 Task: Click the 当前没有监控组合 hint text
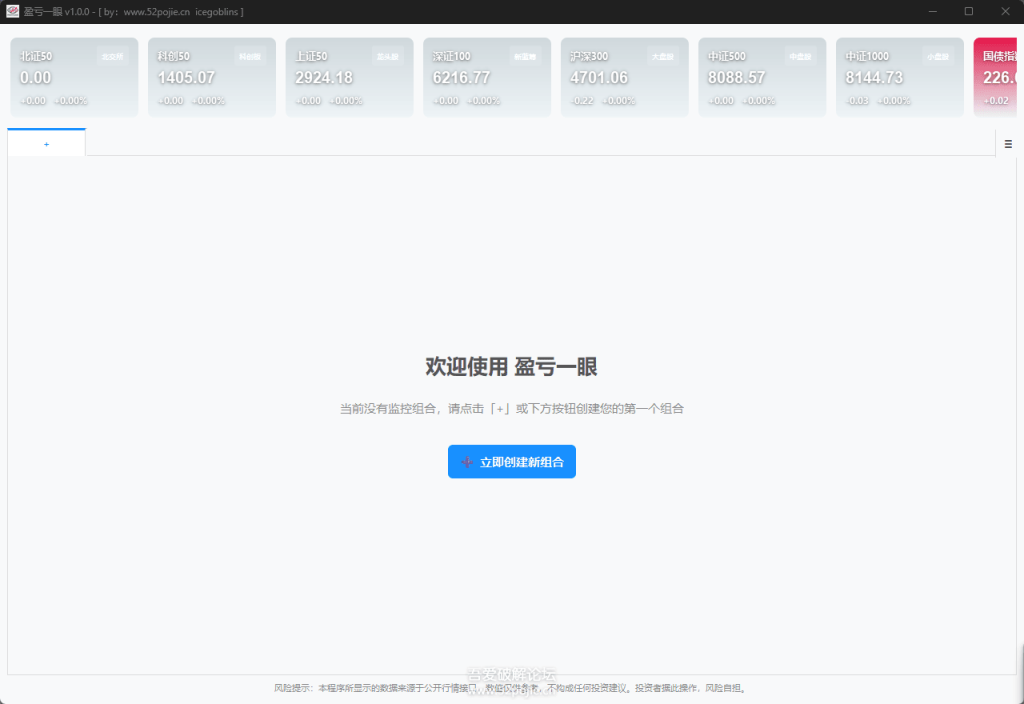(x=511, y=409)
